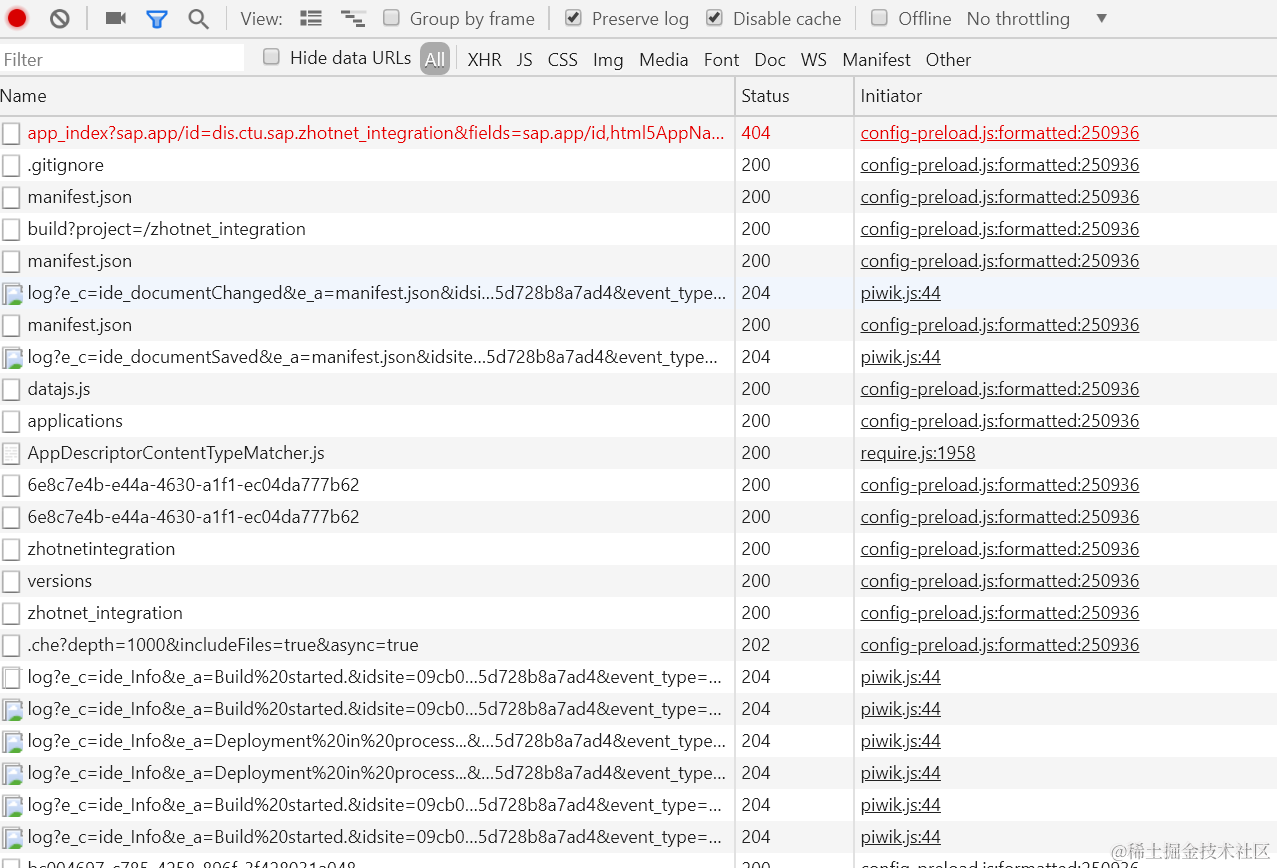Image resolution: width=1277 pixels, height=868 pixels.
Task: Open config-preload.js link for versions row
Action: click(1000, 581)
